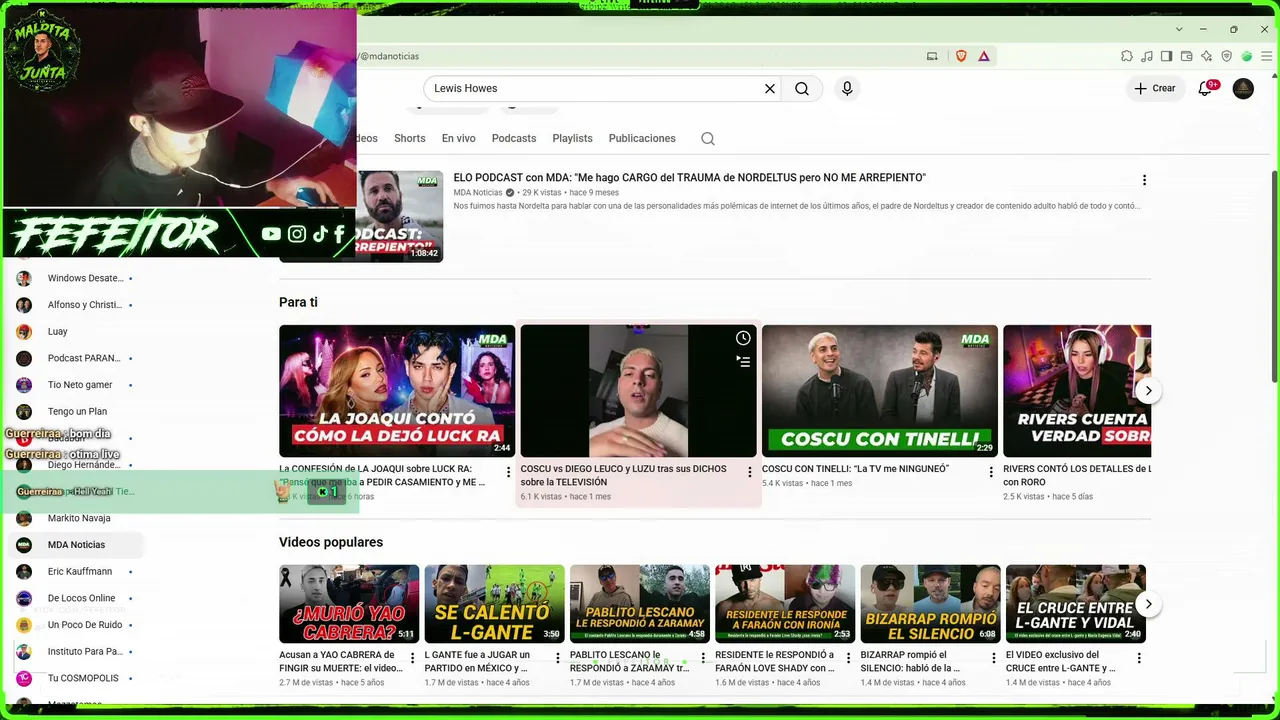This screenshot has height=720, width=1280.
Task: Open the Brave Wallet icon
Action: pyautogui.click(x=1187, y=56)
